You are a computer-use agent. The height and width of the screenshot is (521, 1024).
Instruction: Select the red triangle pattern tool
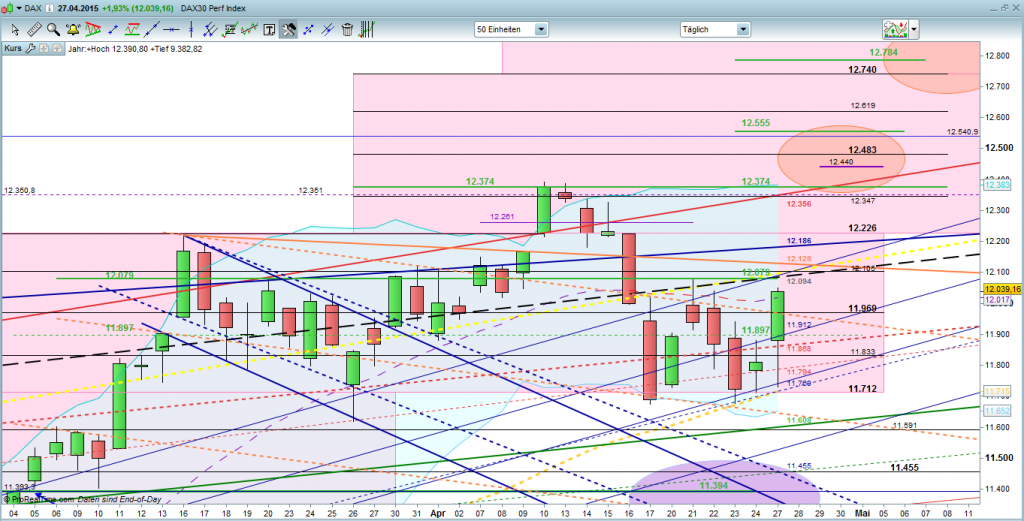(93, 29)
